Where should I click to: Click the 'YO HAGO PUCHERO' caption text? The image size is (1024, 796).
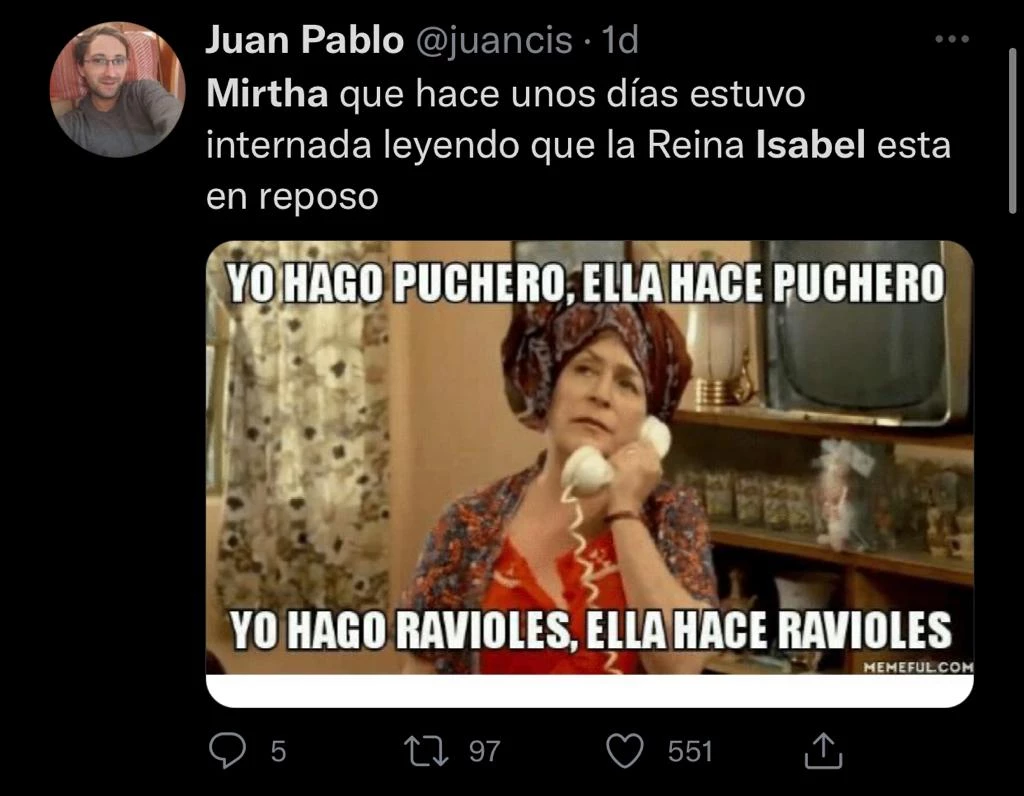click(x=395, y=284)
